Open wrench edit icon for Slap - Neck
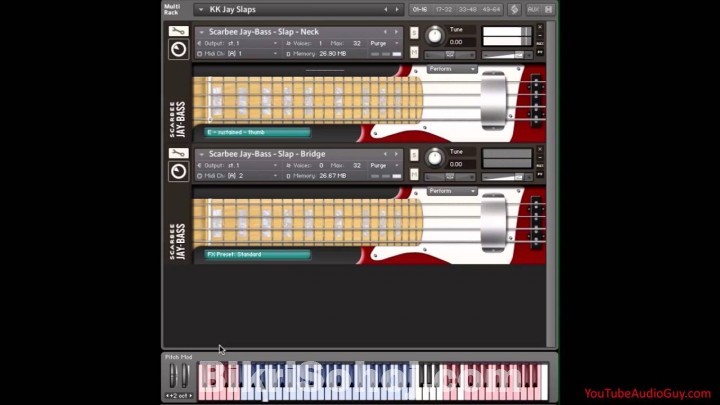The width and height of the screenshot is (720, 405). pyautogui.click(x=178, y=31)
